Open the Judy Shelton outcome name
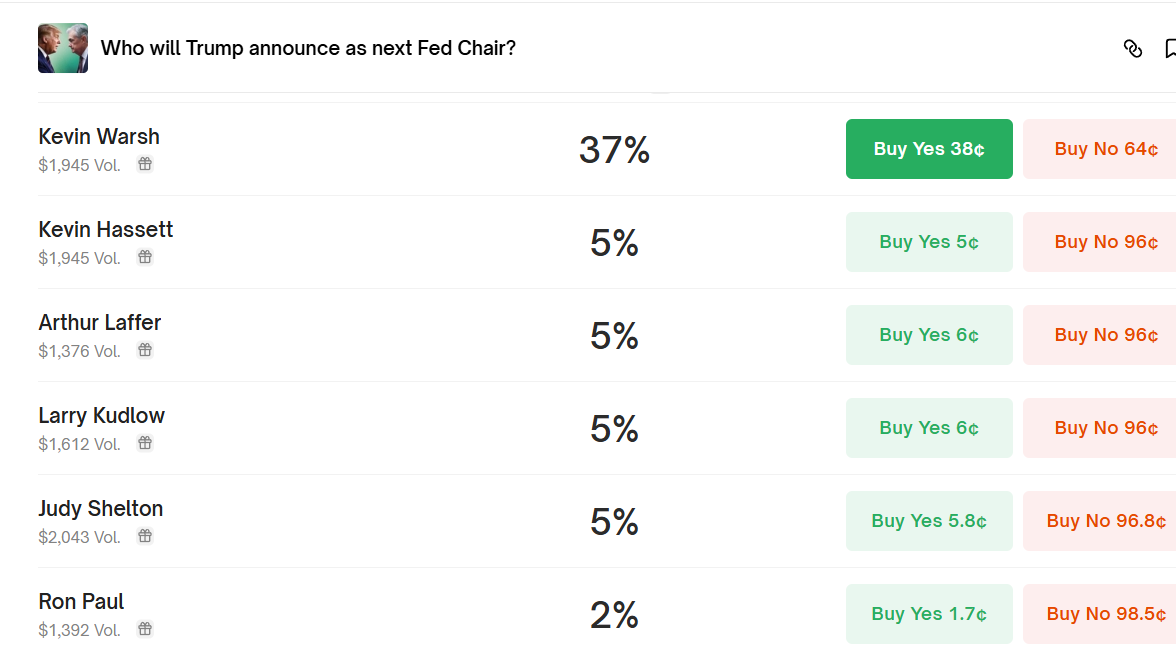 point(101,508)
